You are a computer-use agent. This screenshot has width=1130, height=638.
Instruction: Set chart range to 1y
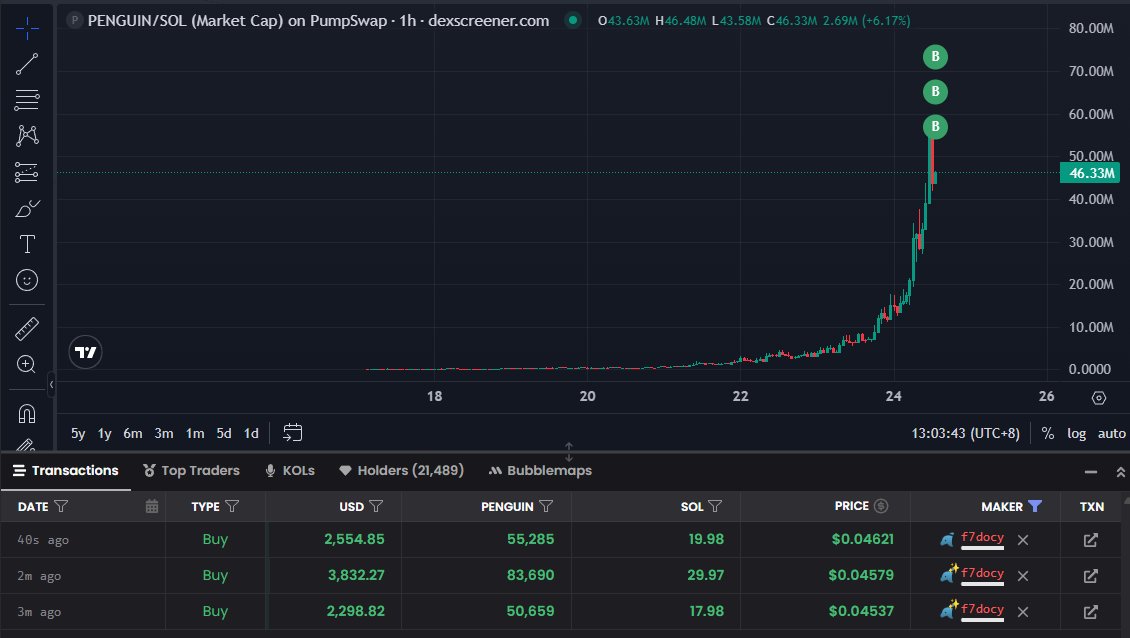tap(104, 433)
